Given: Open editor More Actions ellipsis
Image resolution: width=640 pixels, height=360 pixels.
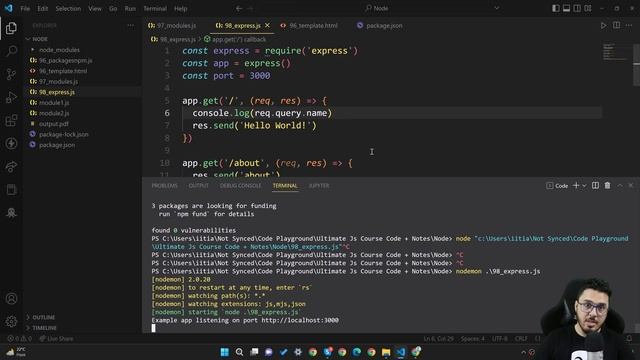Looking at the screenshot, I should point(629,25).
